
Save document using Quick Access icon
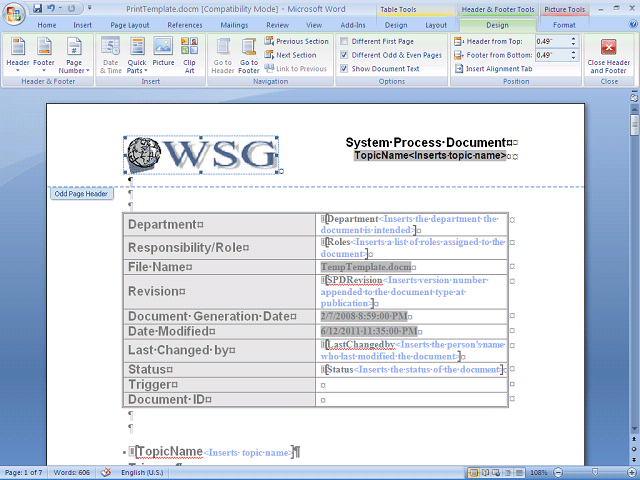pyautogui.click(x=38, y=8)
